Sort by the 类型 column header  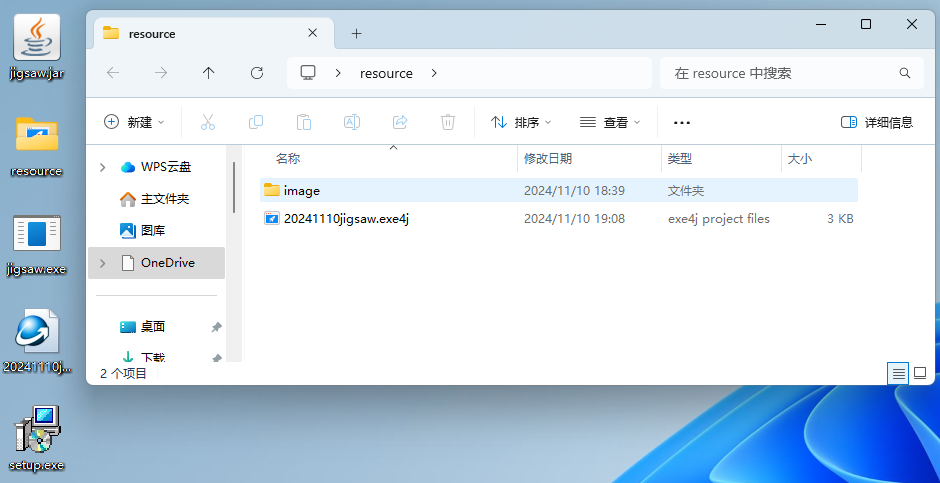tap(680, 159)
